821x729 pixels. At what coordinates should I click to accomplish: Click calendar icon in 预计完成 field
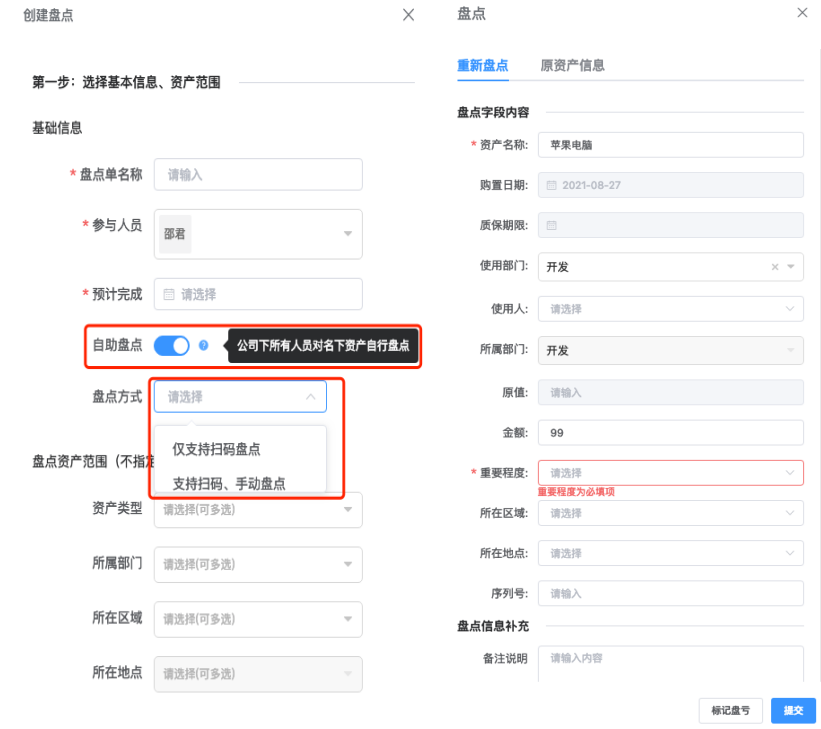point(169,295)
